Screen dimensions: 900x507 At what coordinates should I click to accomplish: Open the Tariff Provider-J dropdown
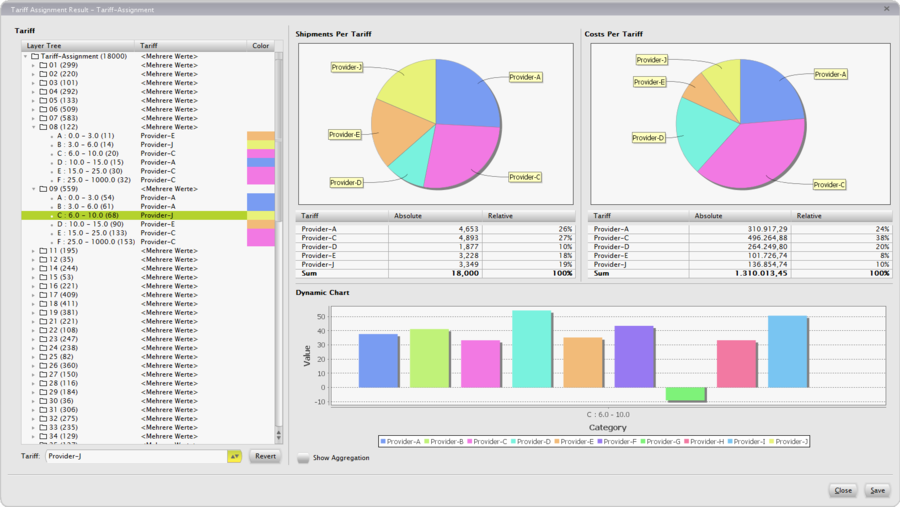pyautogui.click(x=235, y=456)
